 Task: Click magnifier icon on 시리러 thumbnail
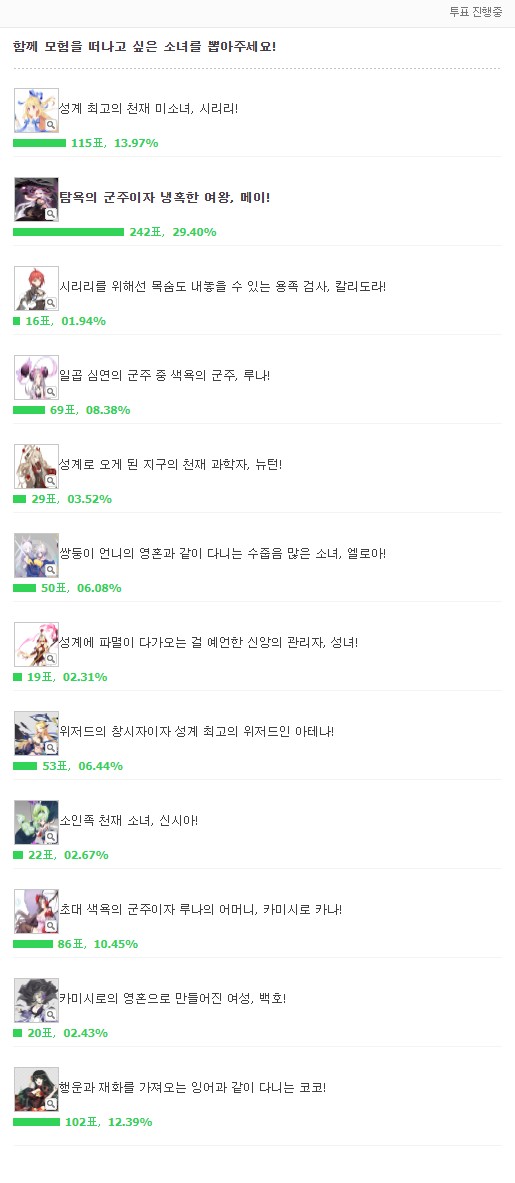pyautogui.click(x=51, y=125)
